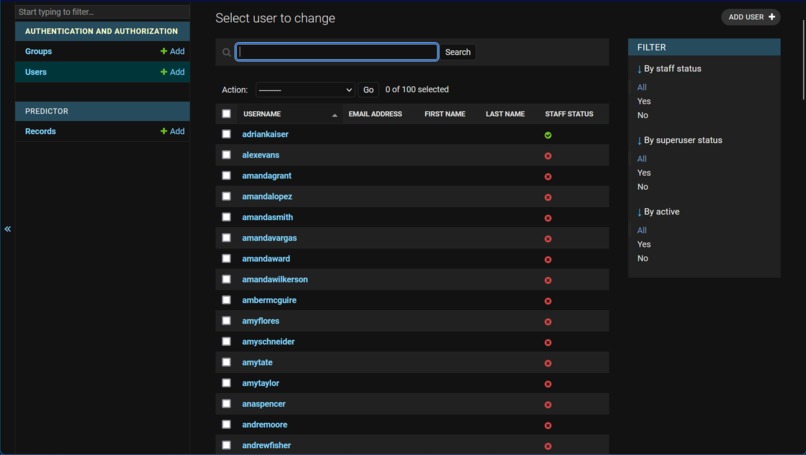Image resolution: width=806 pixels, height=455 pixels.
Task: Click the red staff status icon for amandawilkerson
Action: (x=548, y=280)
